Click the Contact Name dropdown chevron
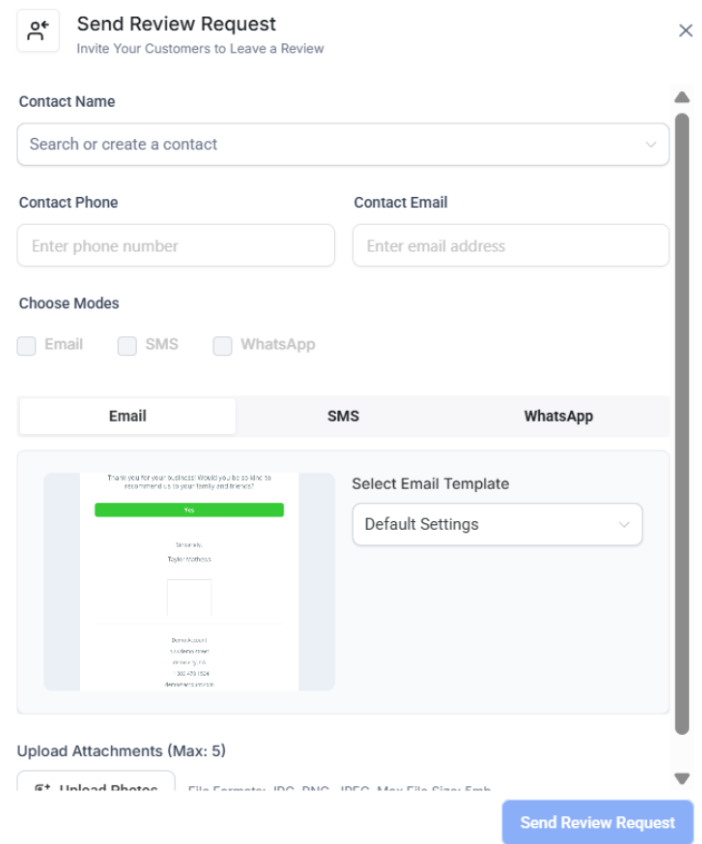Viewport: 702px width, 844px height. 651,145
